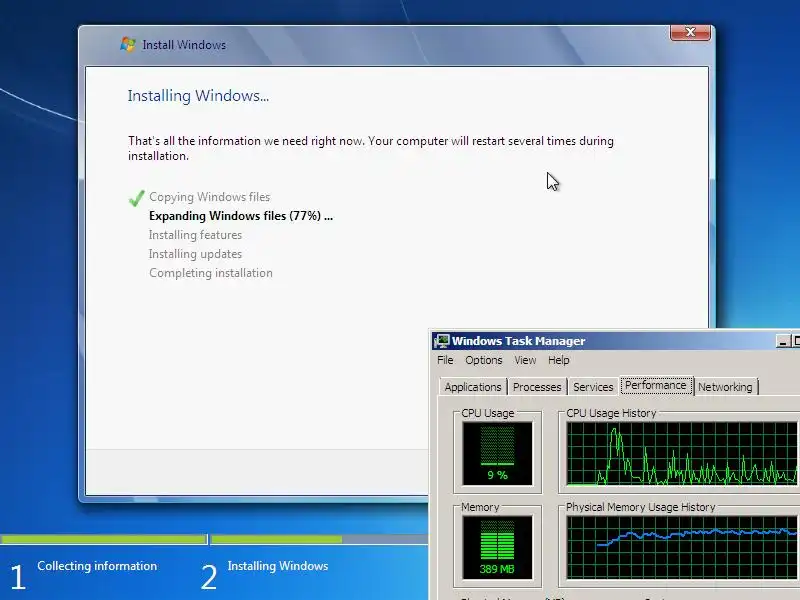Image resolution: width=800 pixels, height=600 pixels.
Task: Open the View menu in Task Manager
Action: pos(525,360)
